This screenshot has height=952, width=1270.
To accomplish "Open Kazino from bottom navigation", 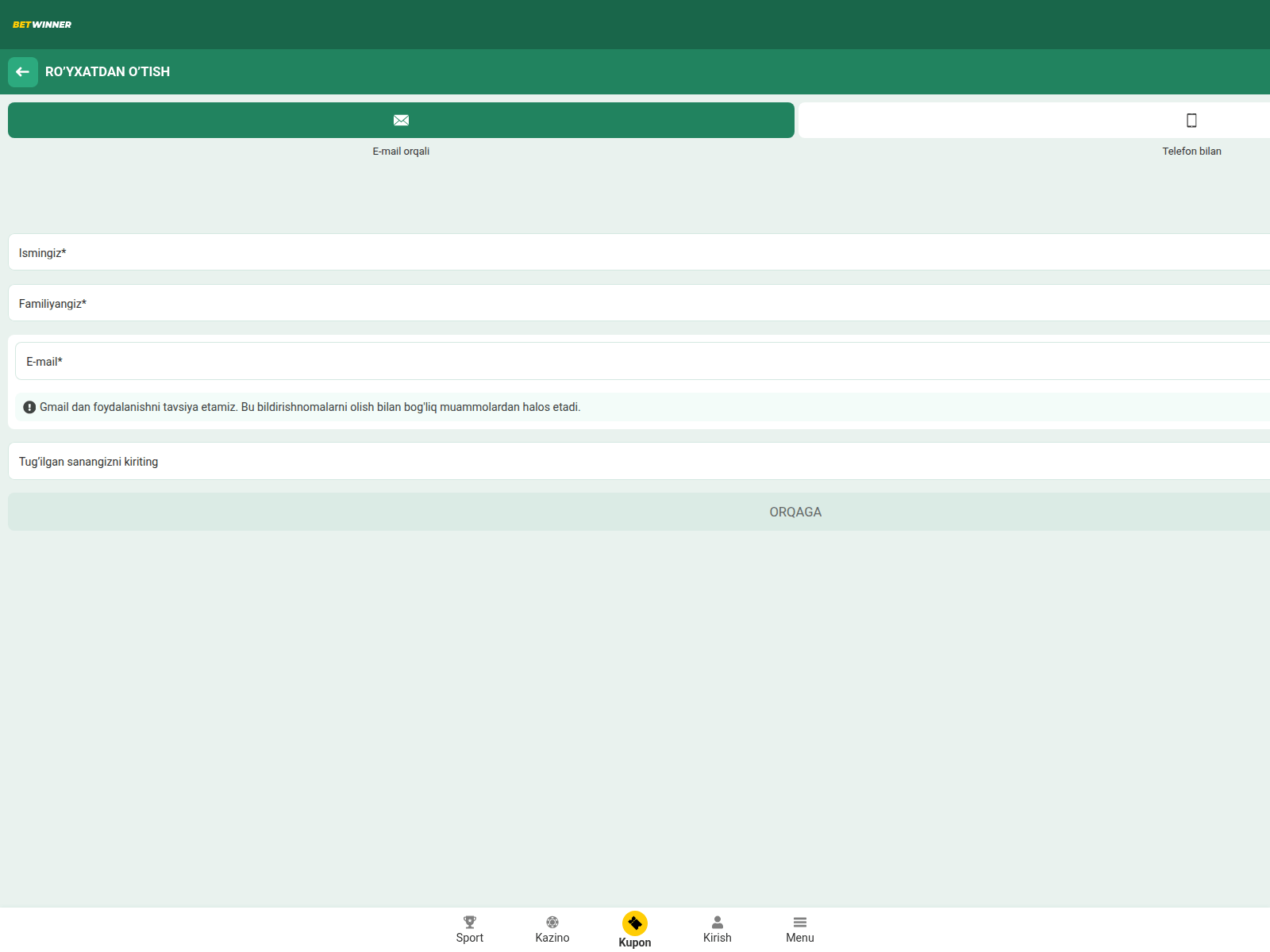I will click(x=552, y=929).
